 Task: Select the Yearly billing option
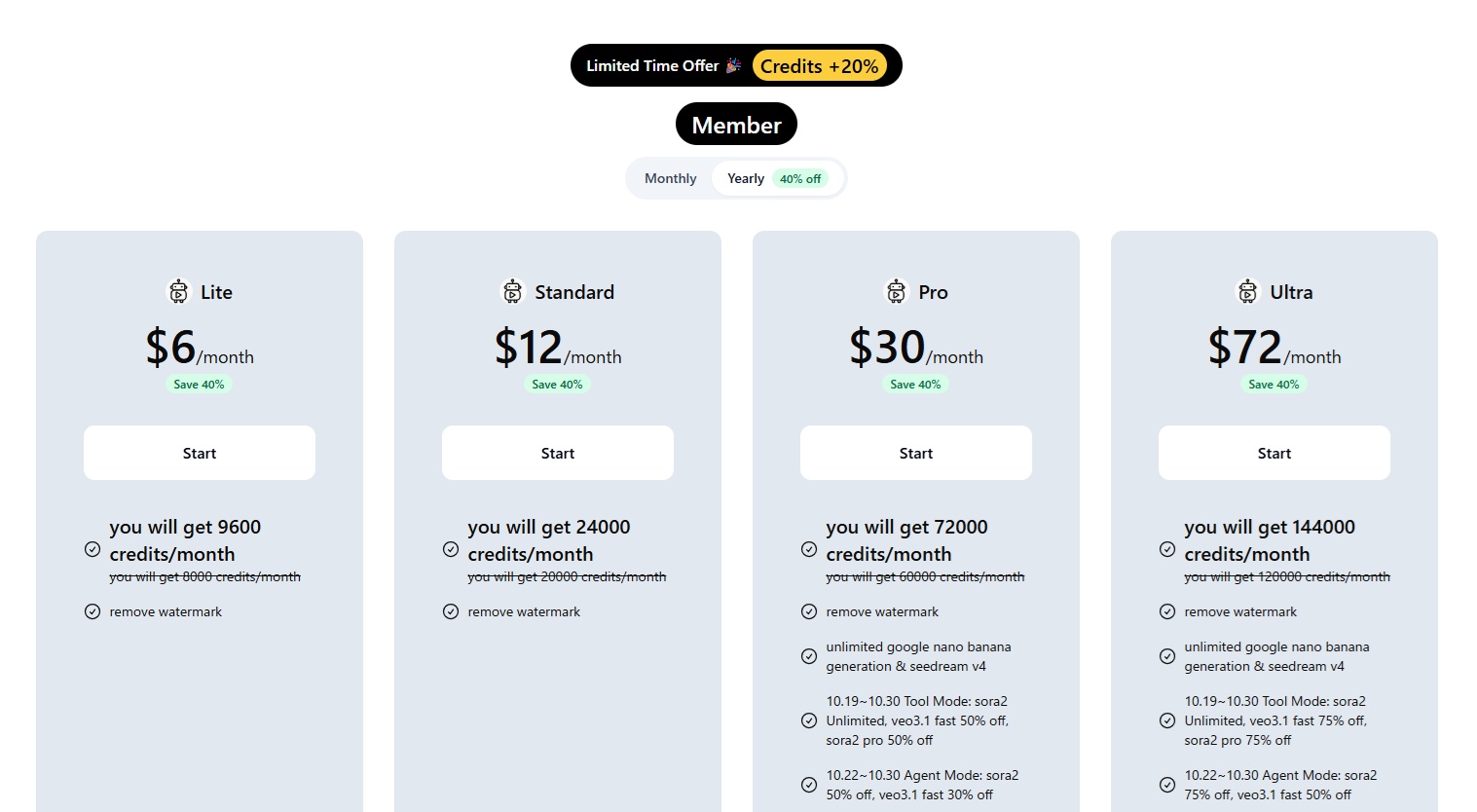745,178
